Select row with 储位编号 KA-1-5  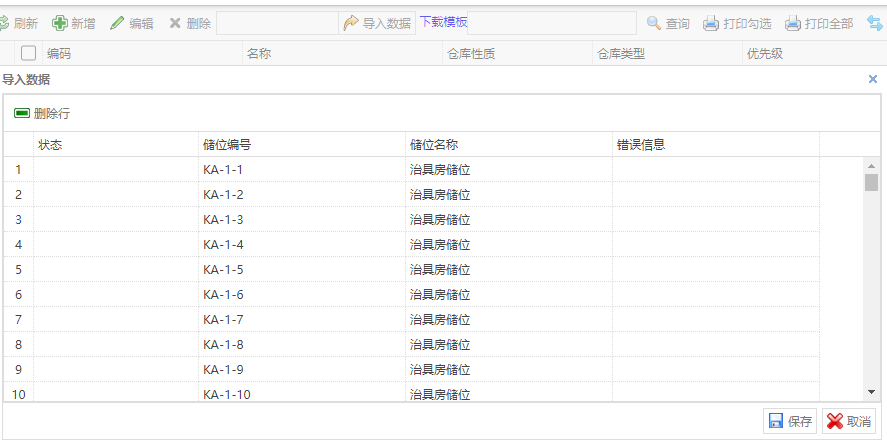coord(223,269)
